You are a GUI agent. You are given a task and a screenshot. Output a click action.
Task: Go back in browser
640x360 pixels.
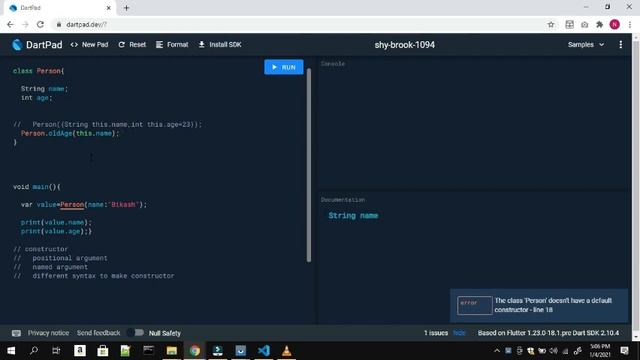pyautogui.click(x=10, y=24)
